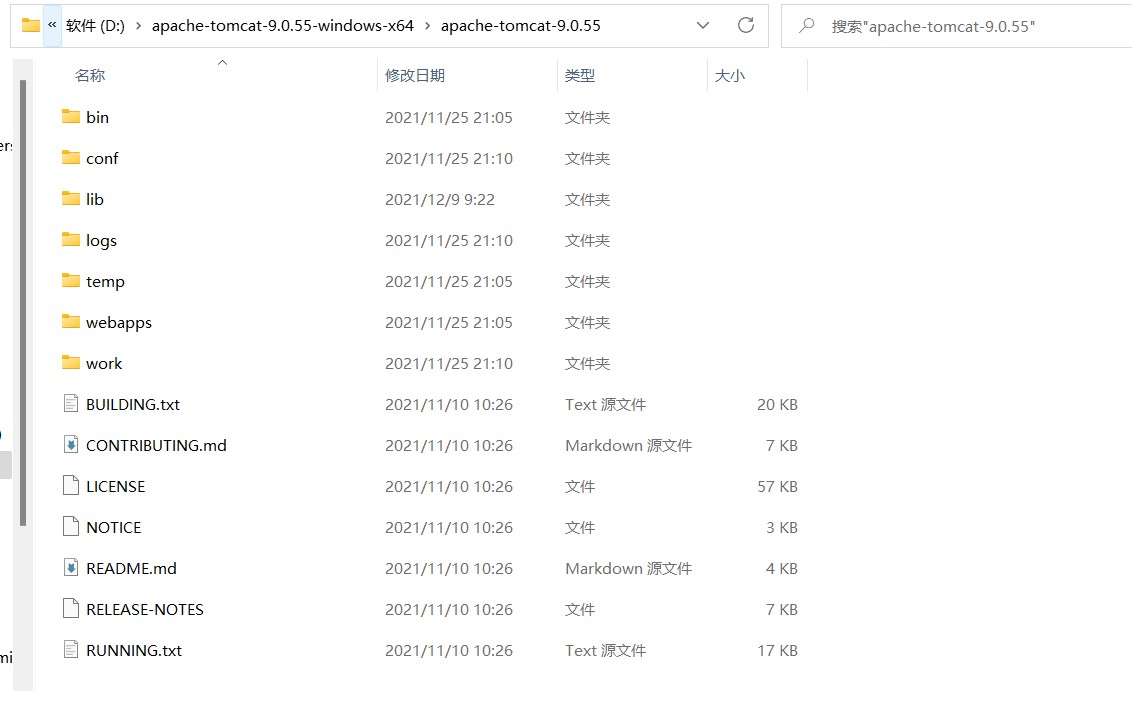Click the LICENSE file icon
The height and width of the screenshot is (706, 1132).
pos(71,486)
